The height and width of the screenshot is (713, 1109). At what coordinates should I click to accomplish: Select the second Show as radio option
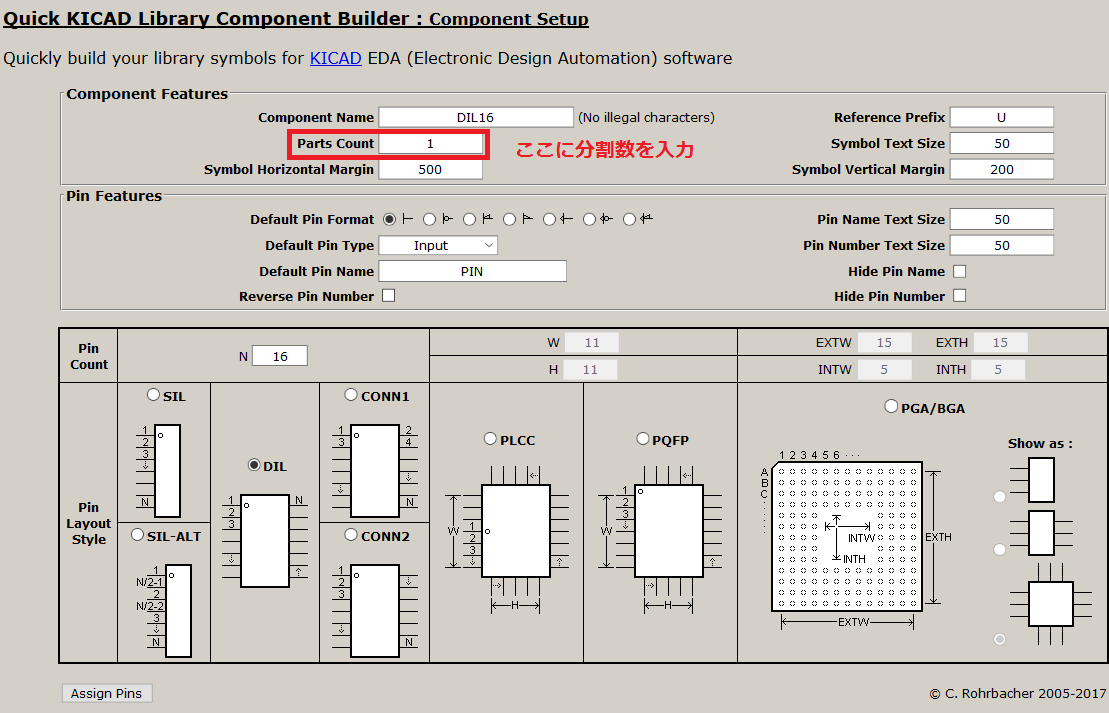tap(999, 550)
